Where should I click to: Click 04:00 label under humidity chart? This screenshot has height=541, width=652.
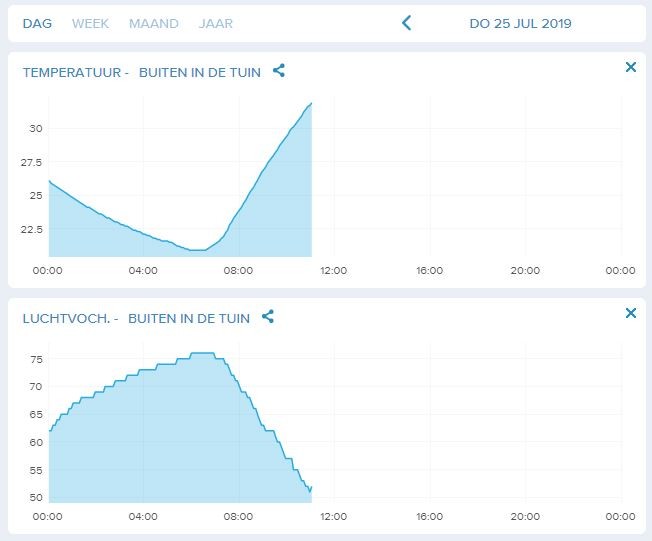point(143,516)
